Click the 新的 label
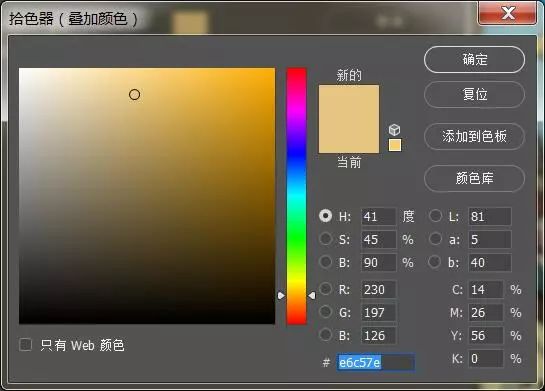Viewport: 545px width, 391px height. tap(349, 75)
